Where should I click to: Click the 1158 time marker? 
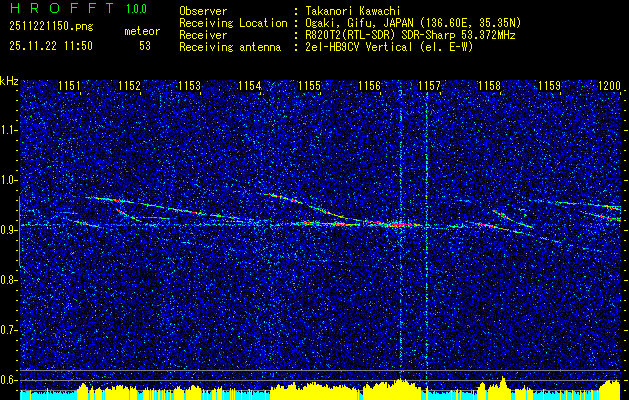(x=489, y=86)
